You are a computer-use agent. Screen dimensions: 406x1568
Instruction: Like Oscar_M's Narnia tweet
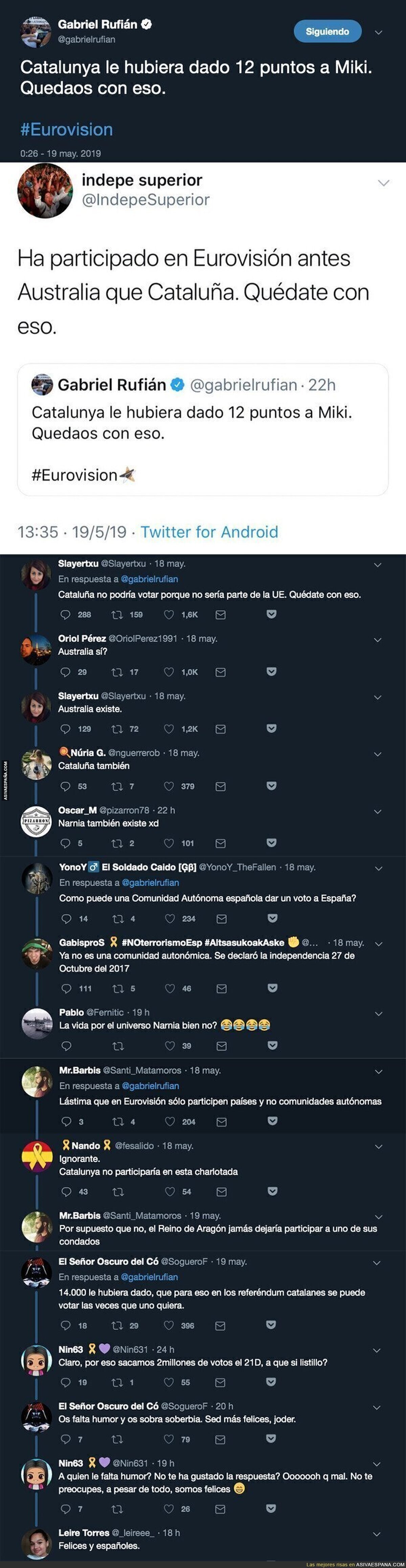[x=169, y=843]
